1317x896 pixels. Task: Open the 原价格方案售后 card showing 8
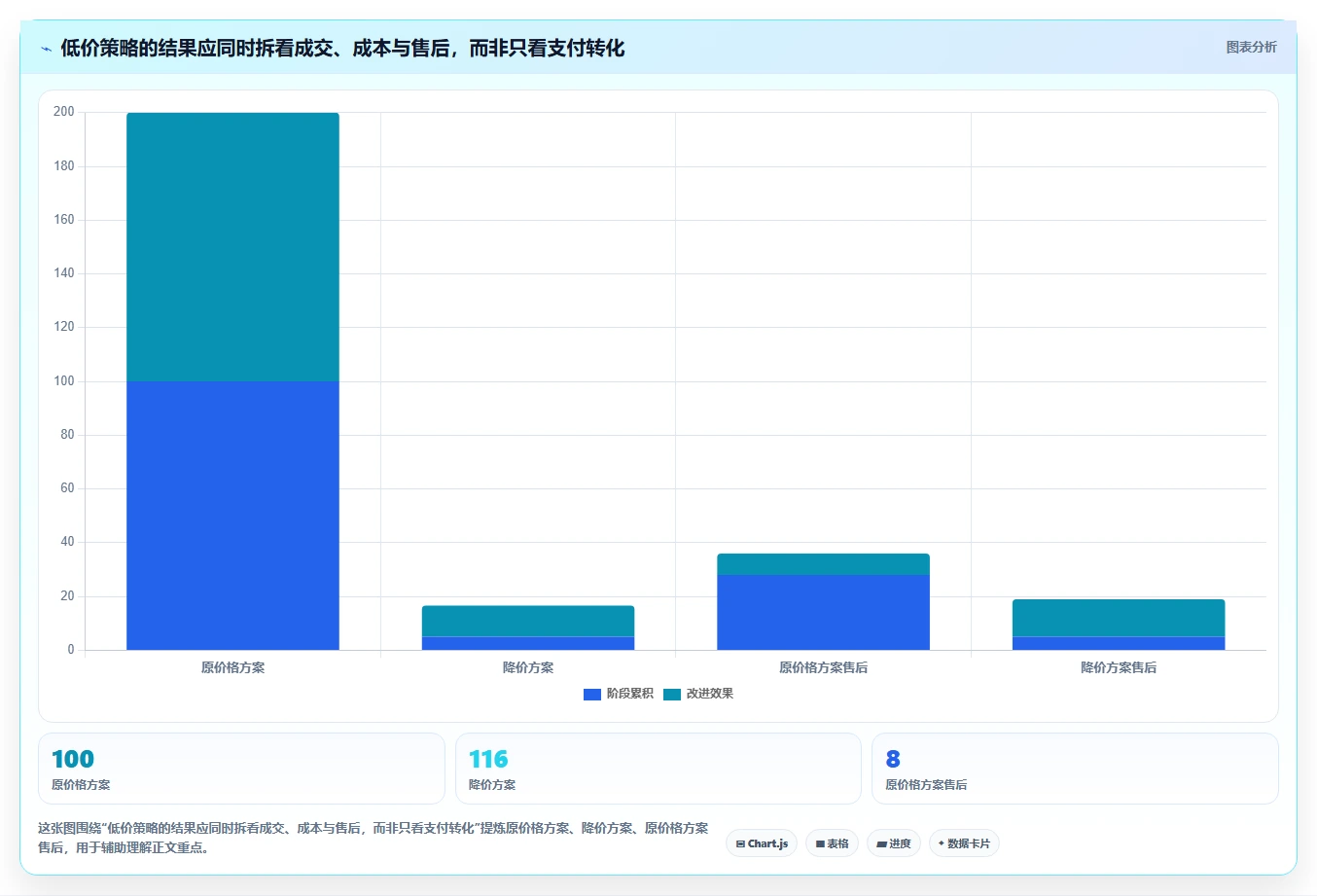tap(1075, 769)
